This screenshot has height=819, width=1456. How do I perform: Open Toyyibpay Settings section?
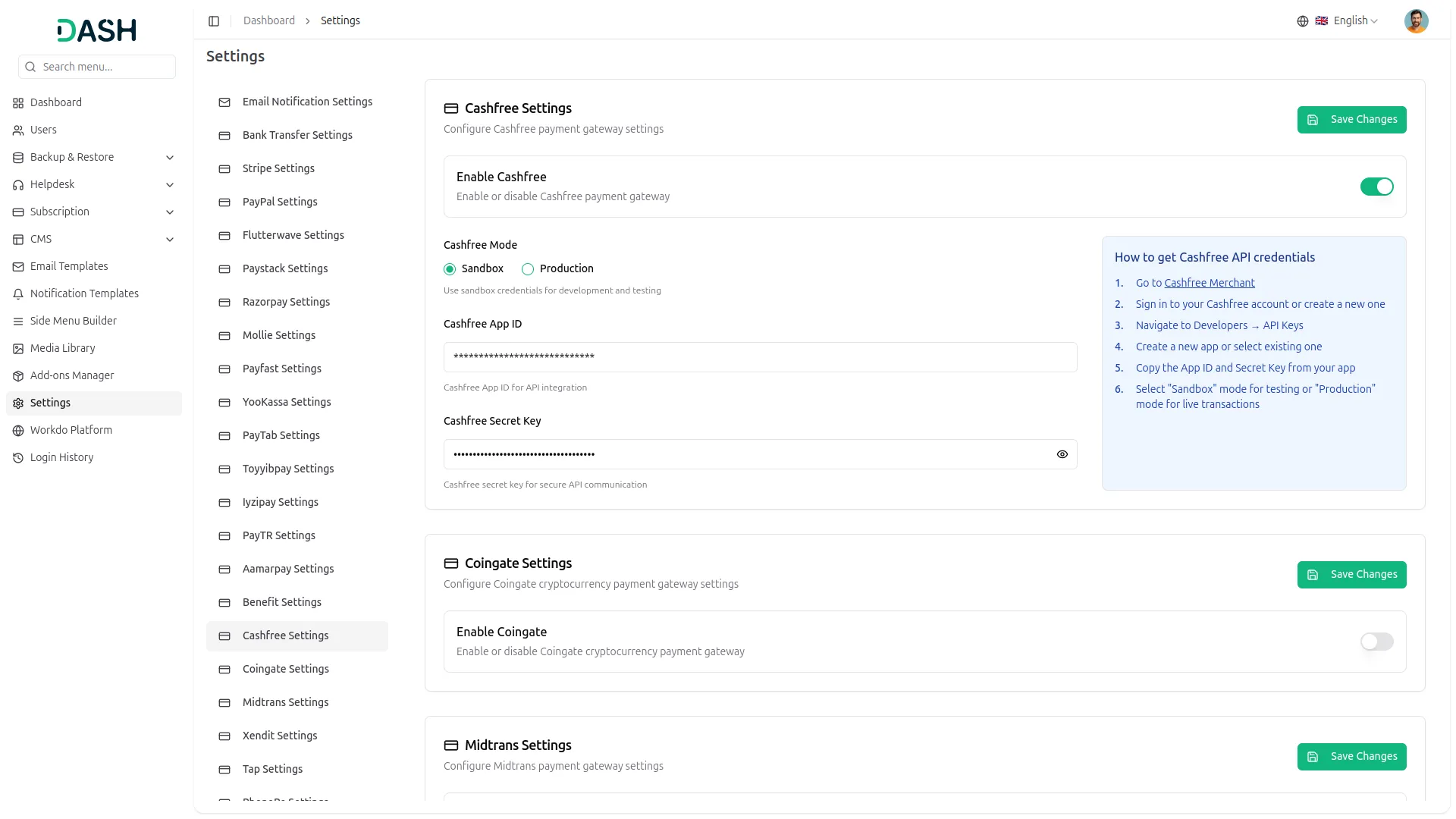click(x=297, y=469)
